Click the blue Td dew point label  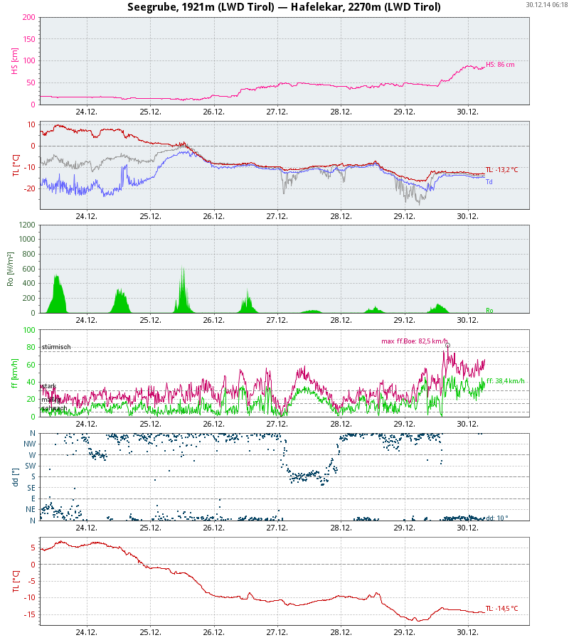[x=489, y=182]
